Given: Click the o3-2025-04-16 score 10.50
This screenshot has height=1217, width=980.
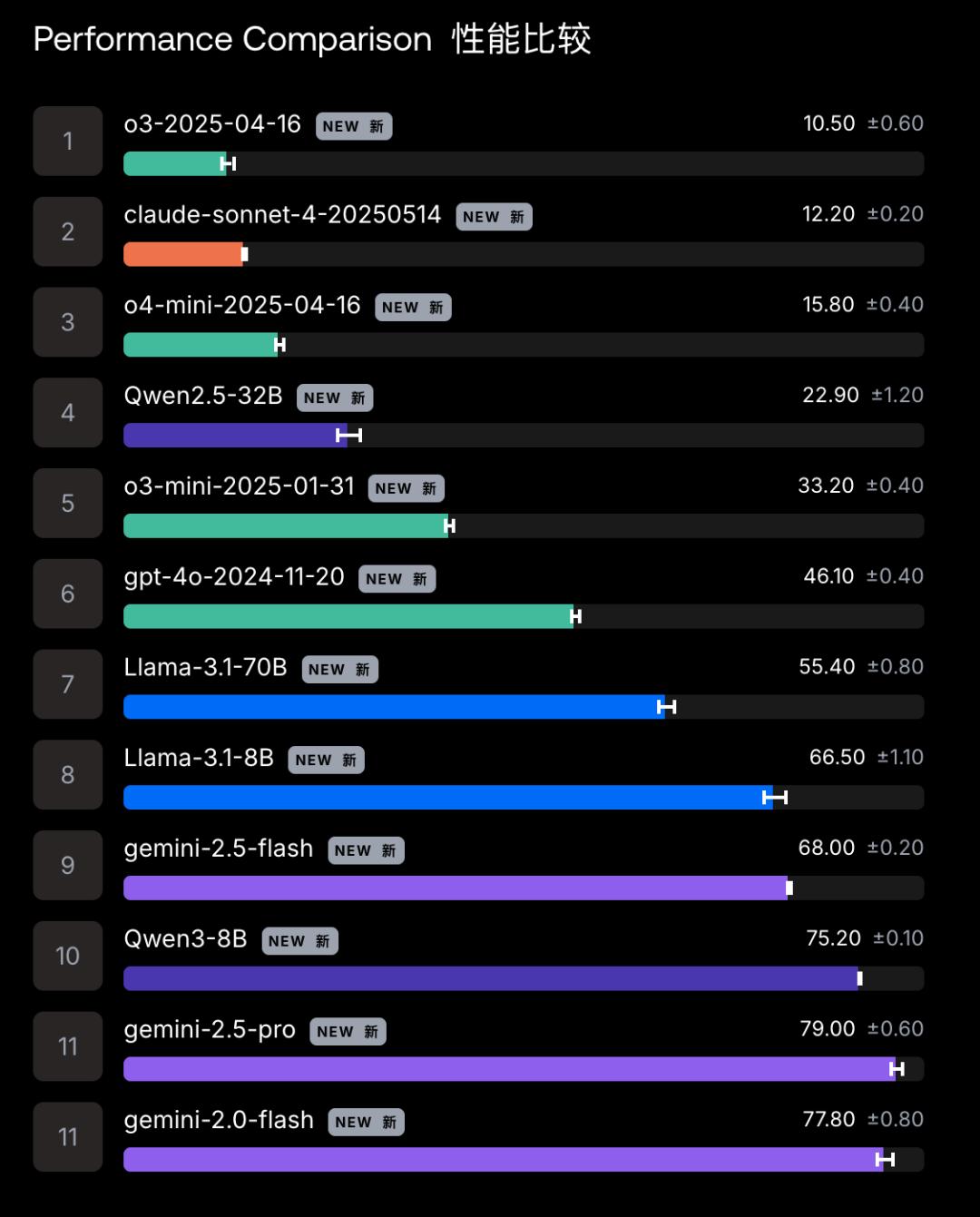Looking at the screenshot, I should (x=828, y=123).
